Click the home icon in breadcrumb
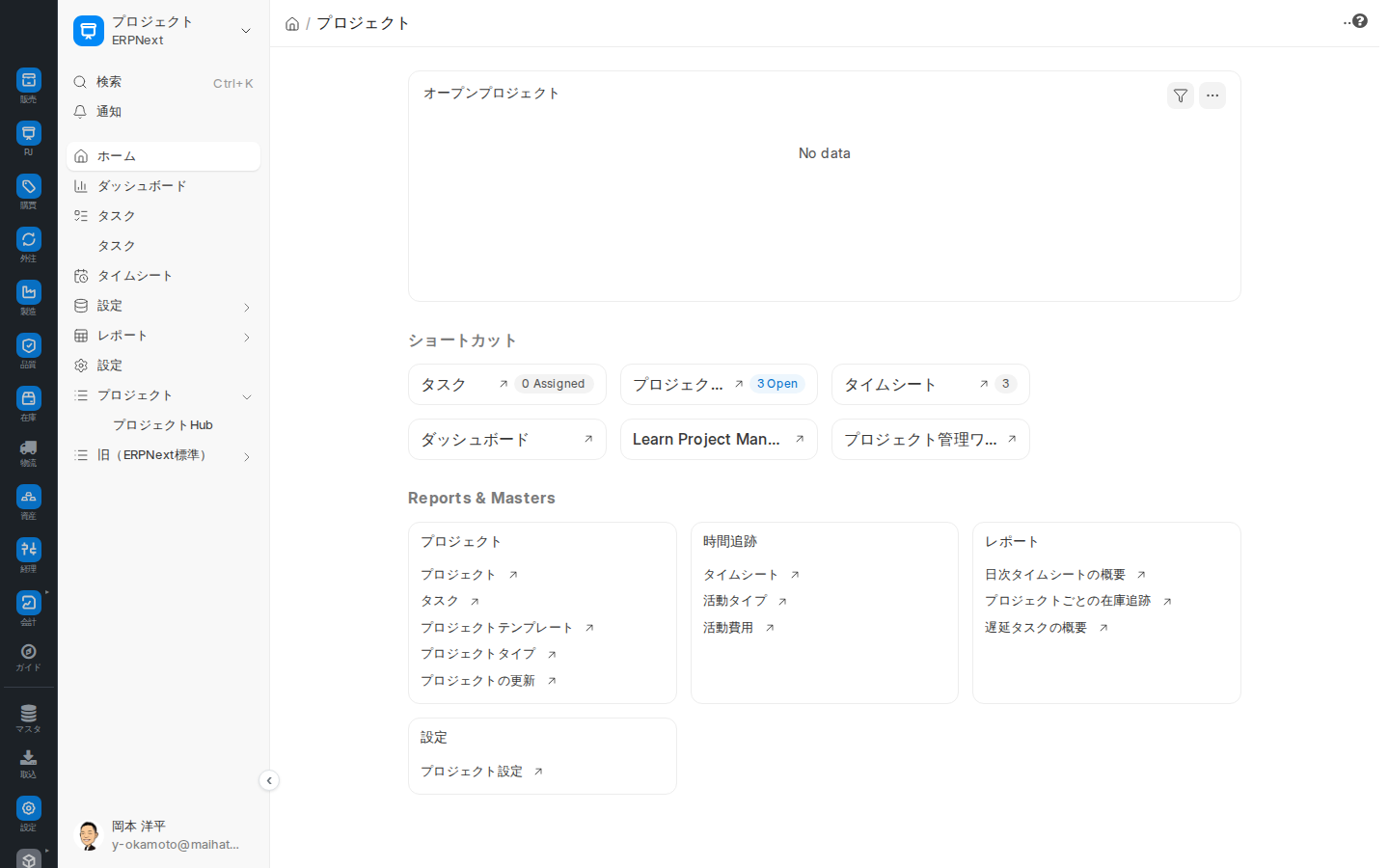 coord(292,24)
